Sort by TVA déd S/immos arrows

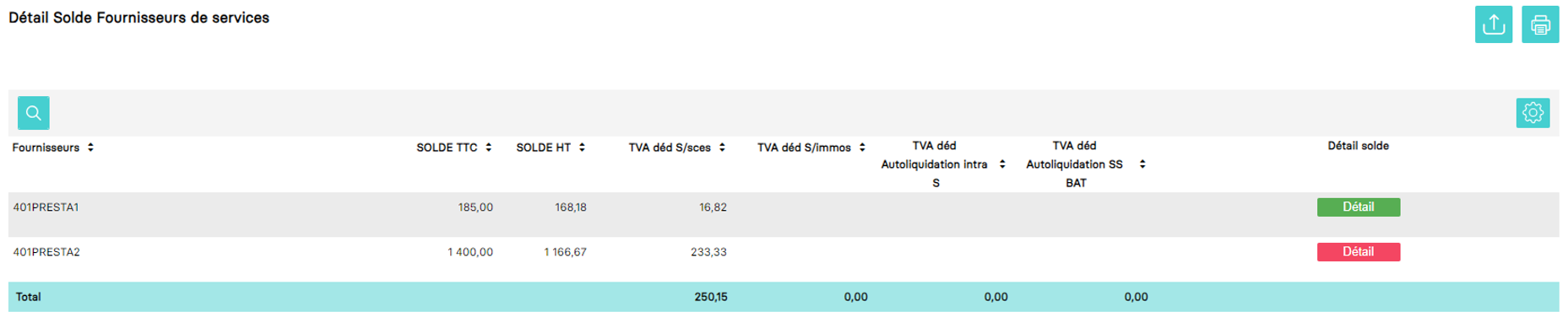862,148
